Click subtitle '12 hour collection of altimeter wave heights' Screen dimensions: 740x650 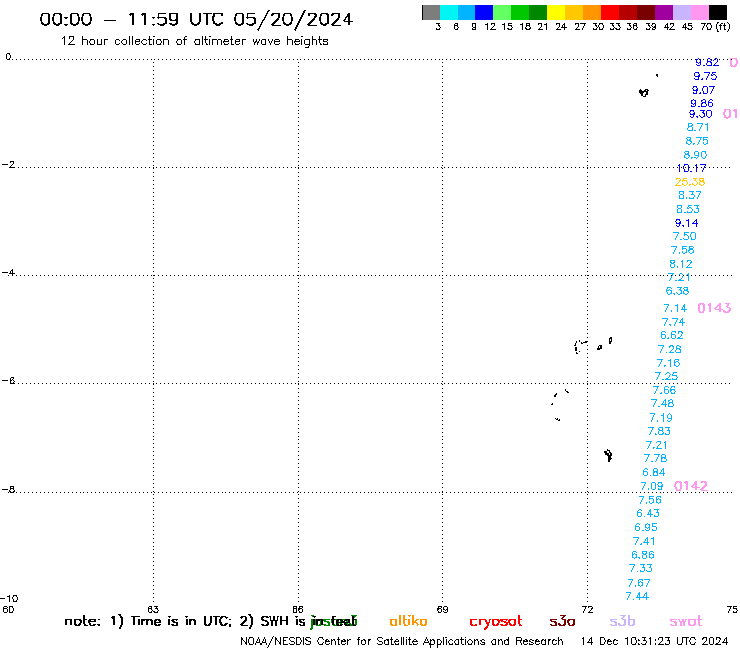[194, 41]
